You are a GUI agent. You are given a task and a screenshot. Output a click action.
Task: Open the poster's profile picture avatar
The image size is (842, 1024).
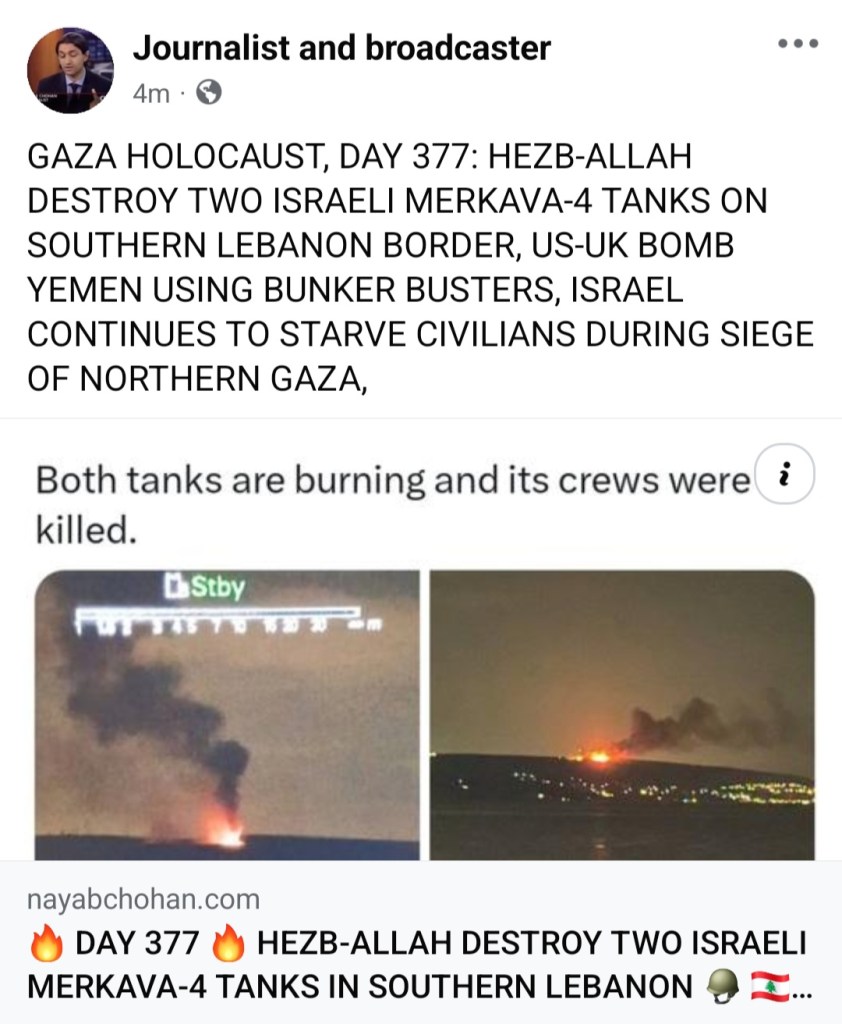pos(70,70)
